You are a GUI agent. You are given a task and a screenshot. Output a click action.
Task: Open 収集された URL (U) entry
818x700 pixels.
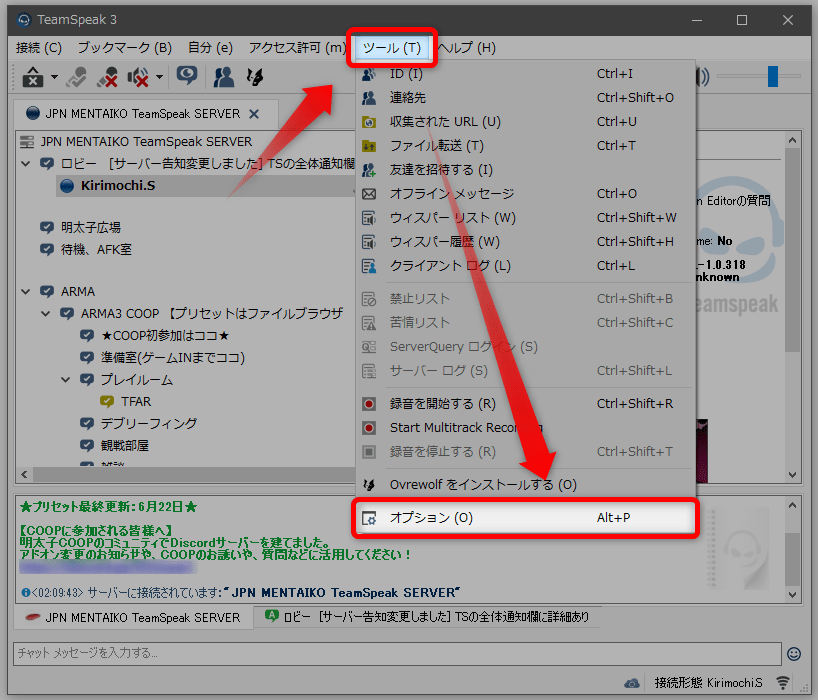pos(525,122)
